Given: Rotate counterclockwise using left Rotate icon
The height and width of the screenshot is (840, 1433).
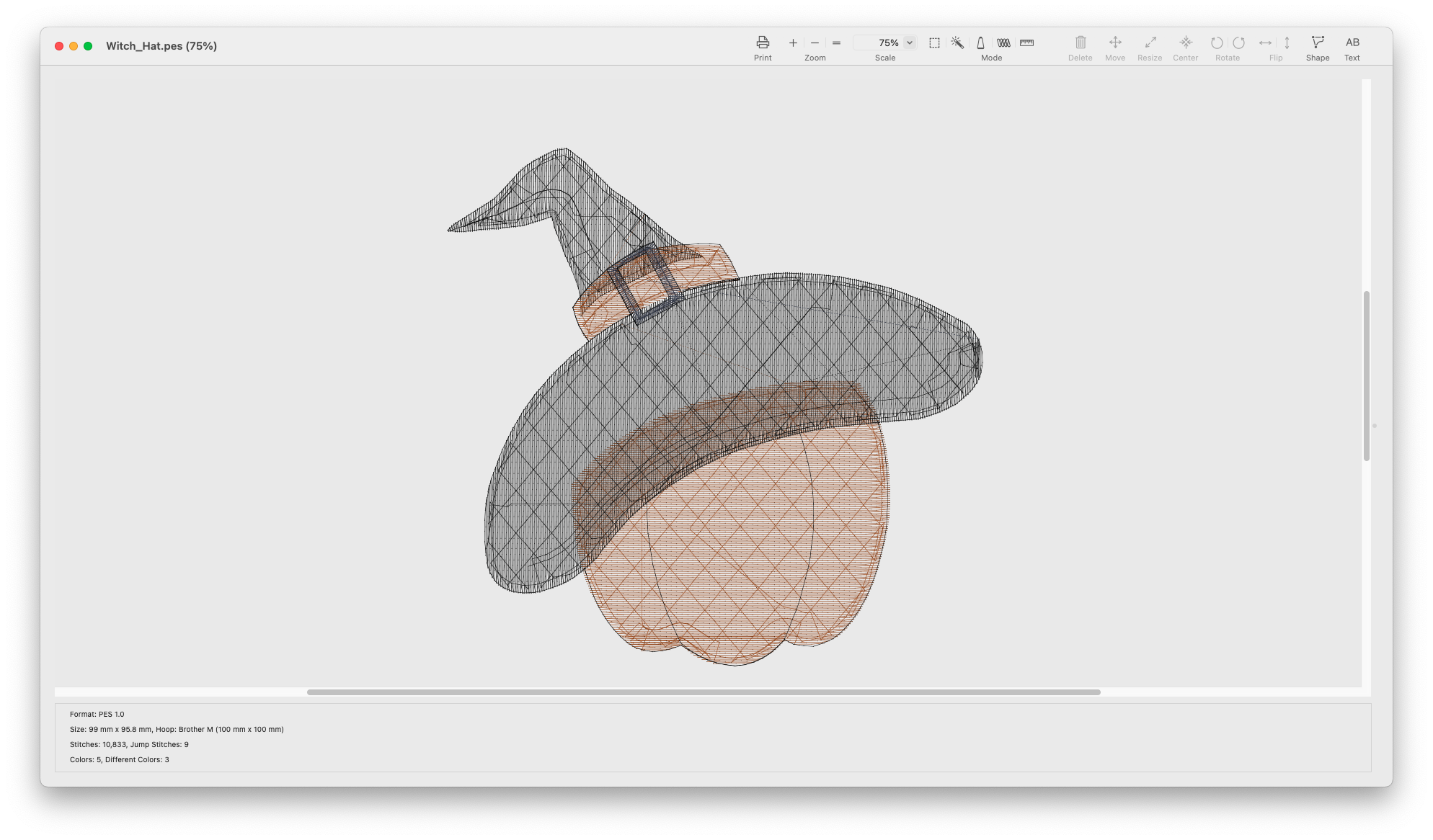Looking at the screenshot, I should 1217,43.
